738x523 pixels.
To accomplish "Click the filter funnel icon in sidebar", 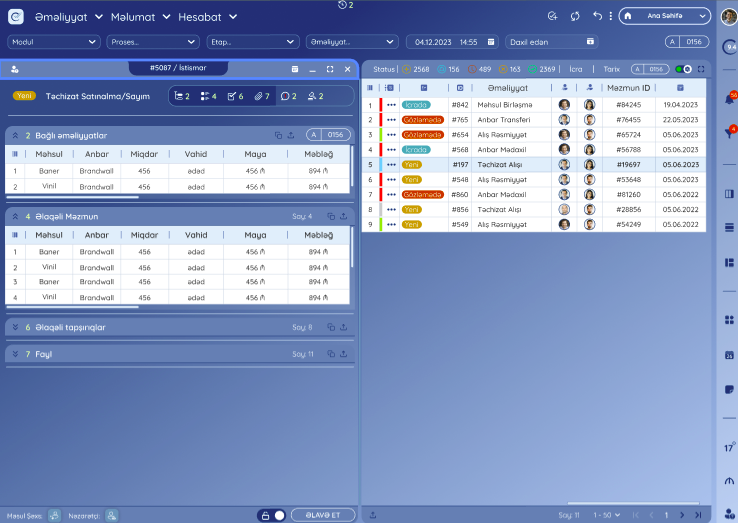I will tap(728, 133).
